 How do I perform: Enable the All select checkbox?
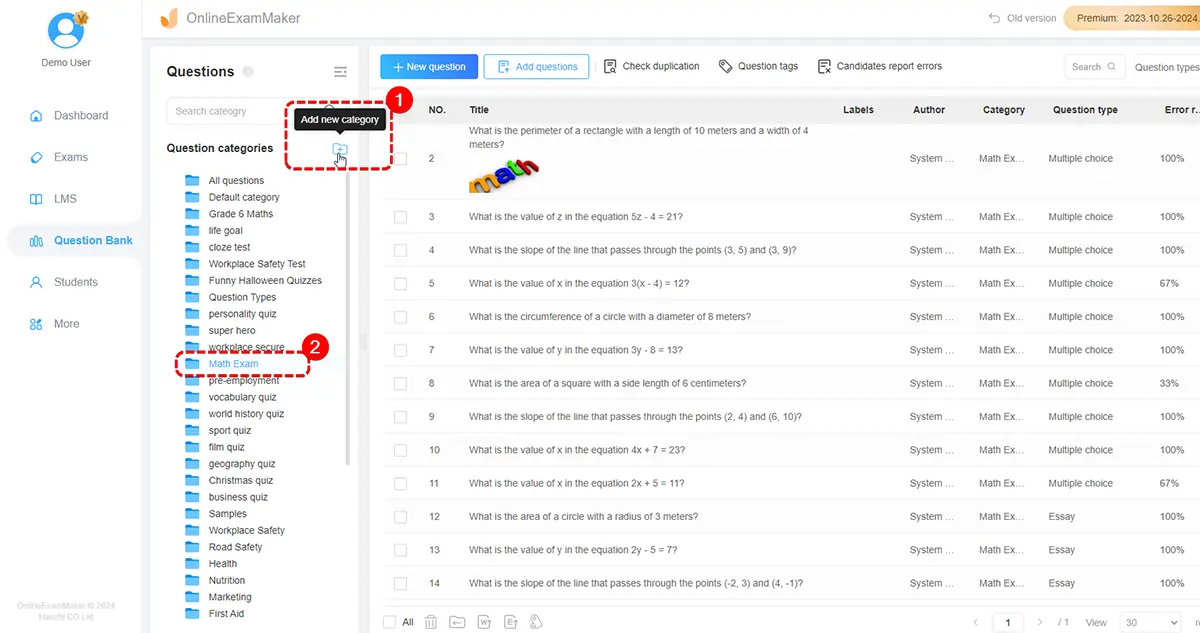[x=390, y=622]
